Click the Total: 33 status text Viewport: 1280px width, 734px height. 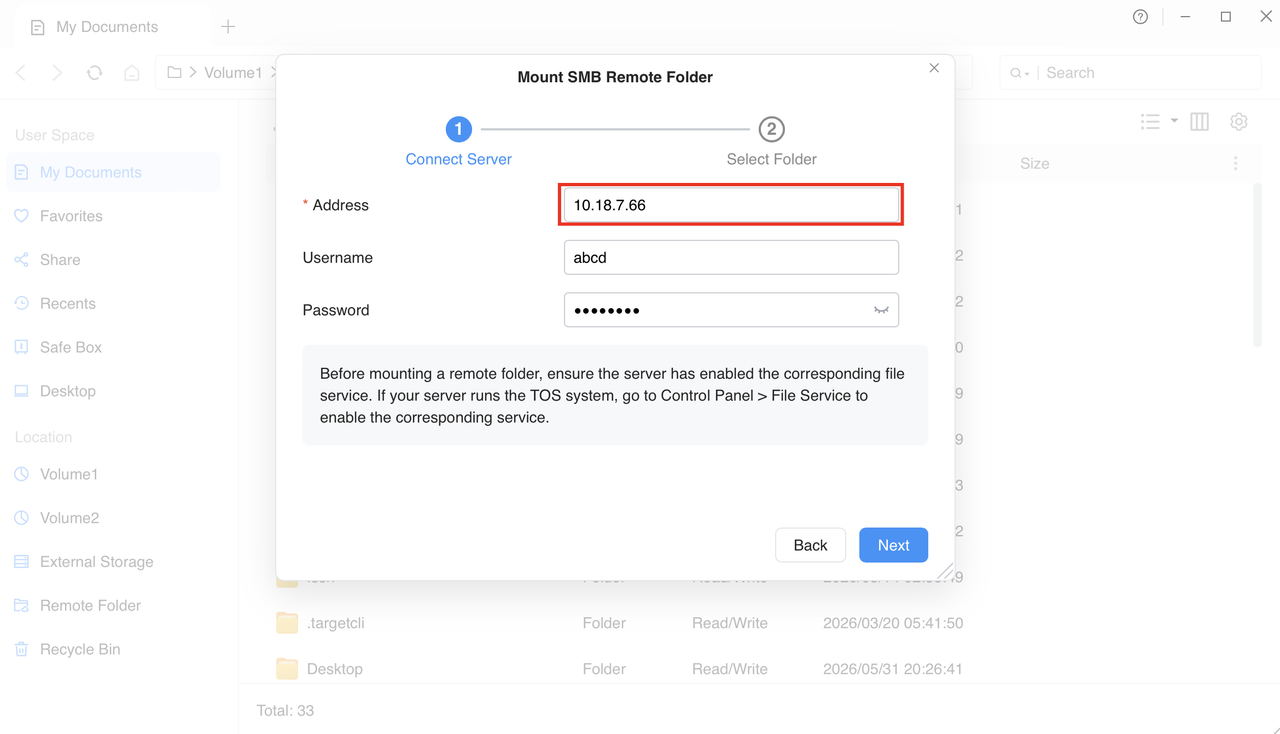285,711
